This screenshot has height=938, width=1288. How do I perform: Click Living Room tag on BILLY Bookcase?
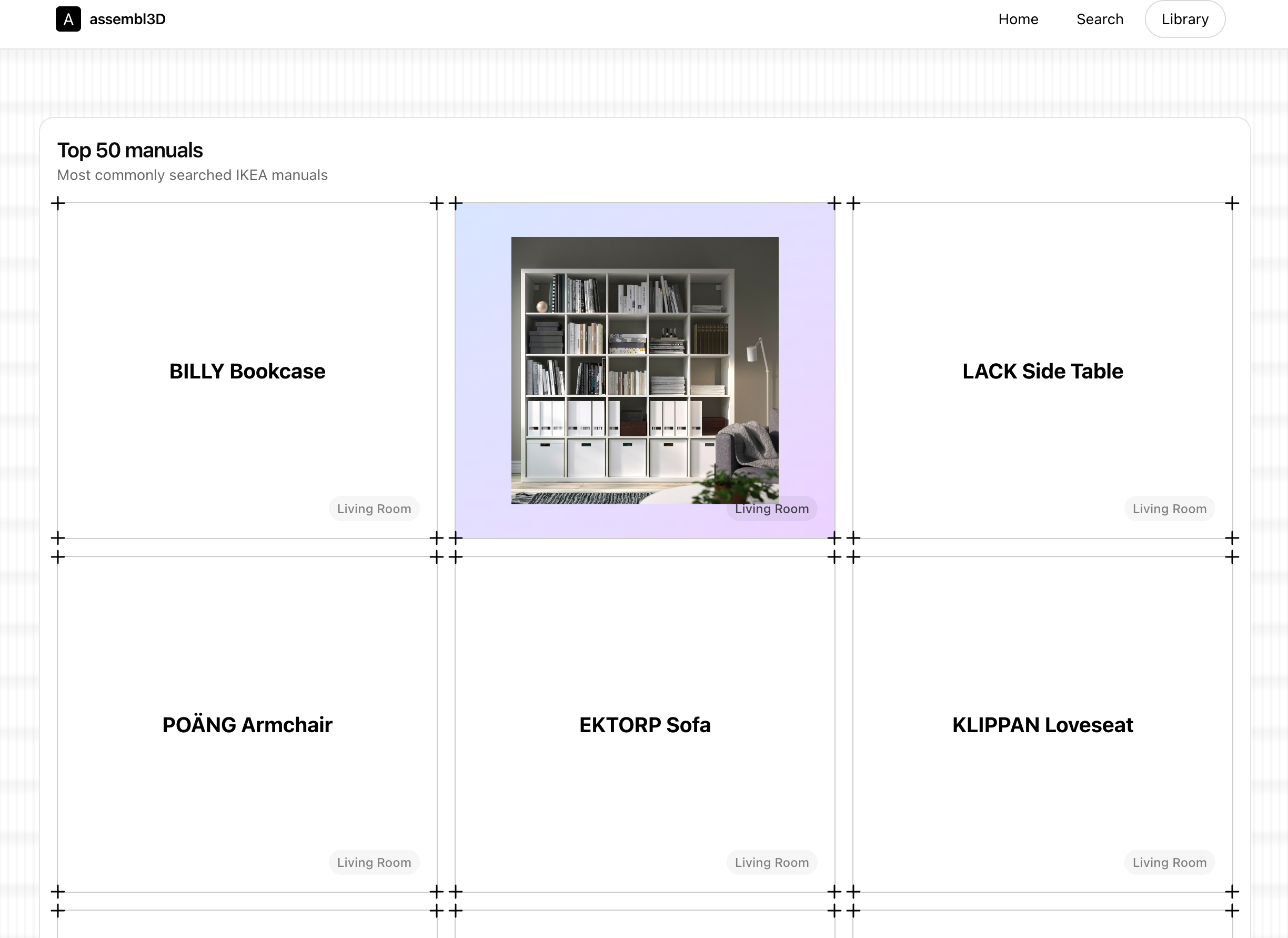pyautogui.click(x=374, y=508)
